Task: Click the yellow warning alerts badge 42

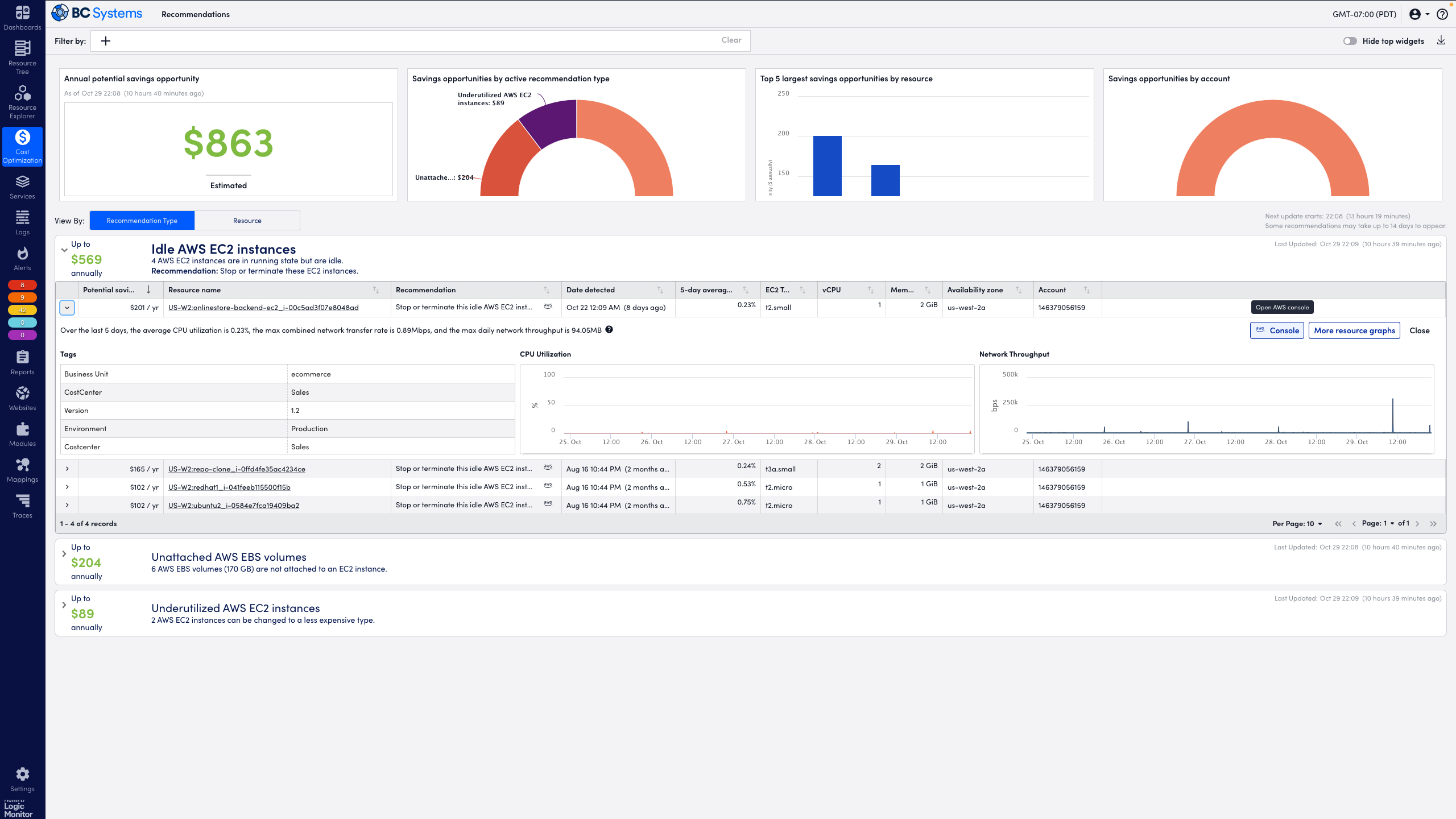Action: (22, 310)
